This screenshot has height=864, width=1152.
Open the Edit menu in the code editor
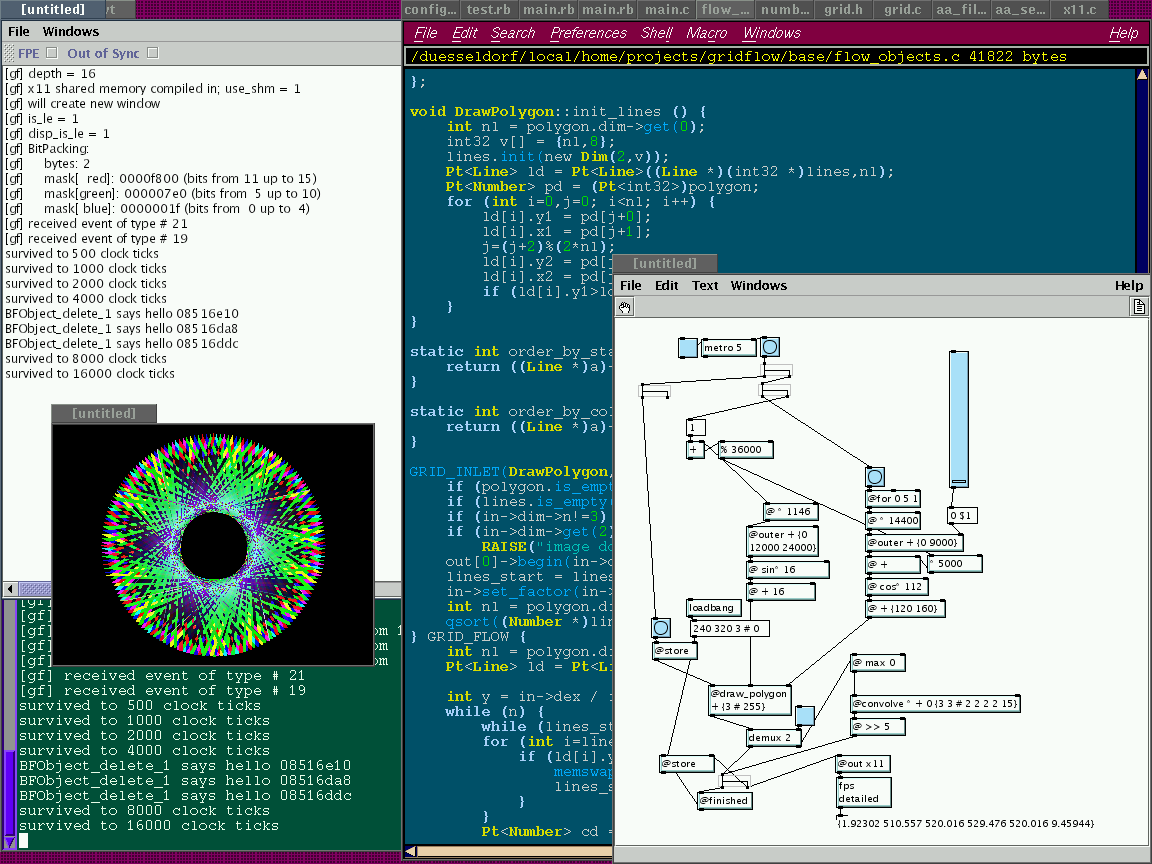464,33
